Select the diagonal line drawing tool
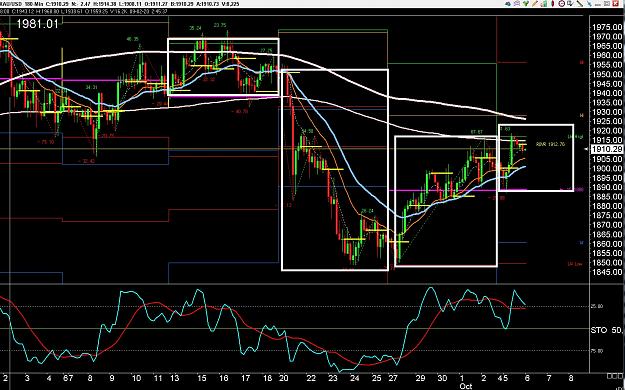Screen dimensions: 625x390 click(x=580, y=4)
